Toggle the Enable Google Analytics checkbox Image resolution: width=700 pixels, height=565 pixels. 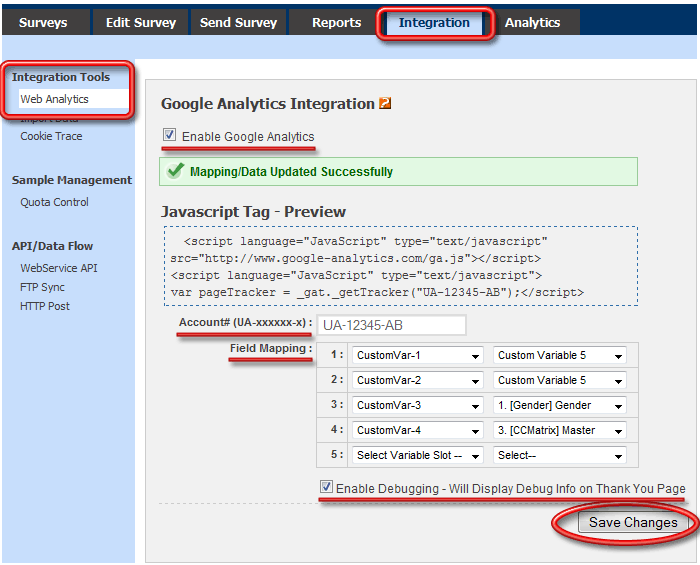[170, 136]
